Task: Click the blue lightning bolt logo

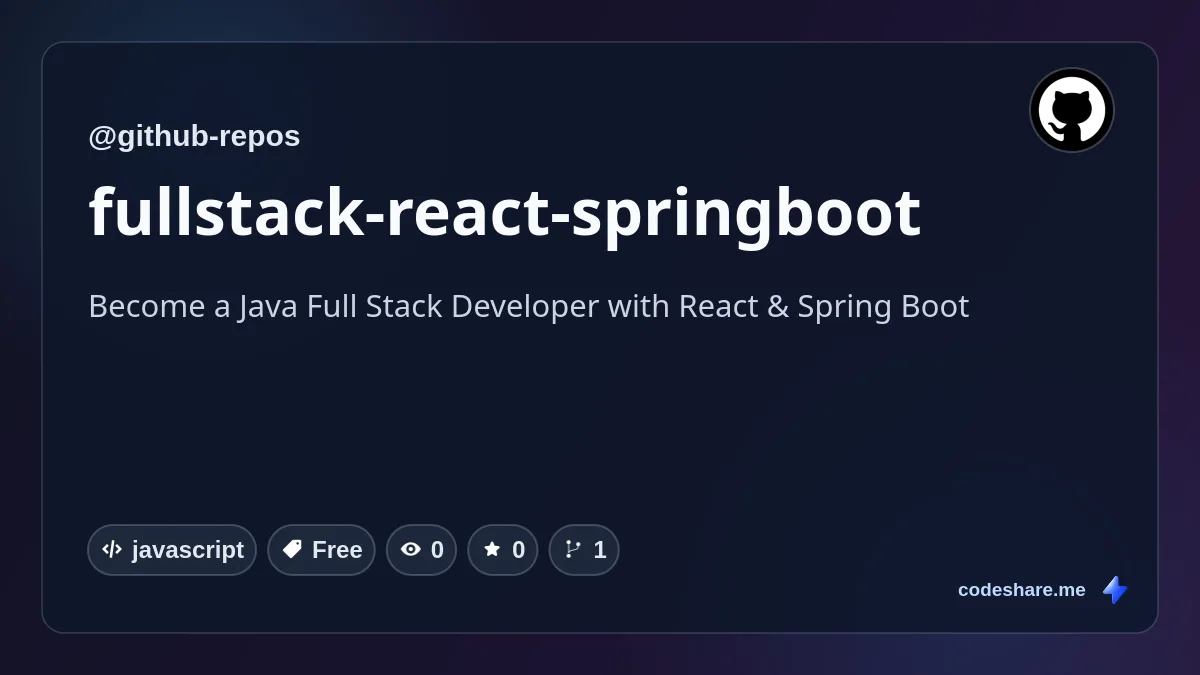Action: 1115,590
